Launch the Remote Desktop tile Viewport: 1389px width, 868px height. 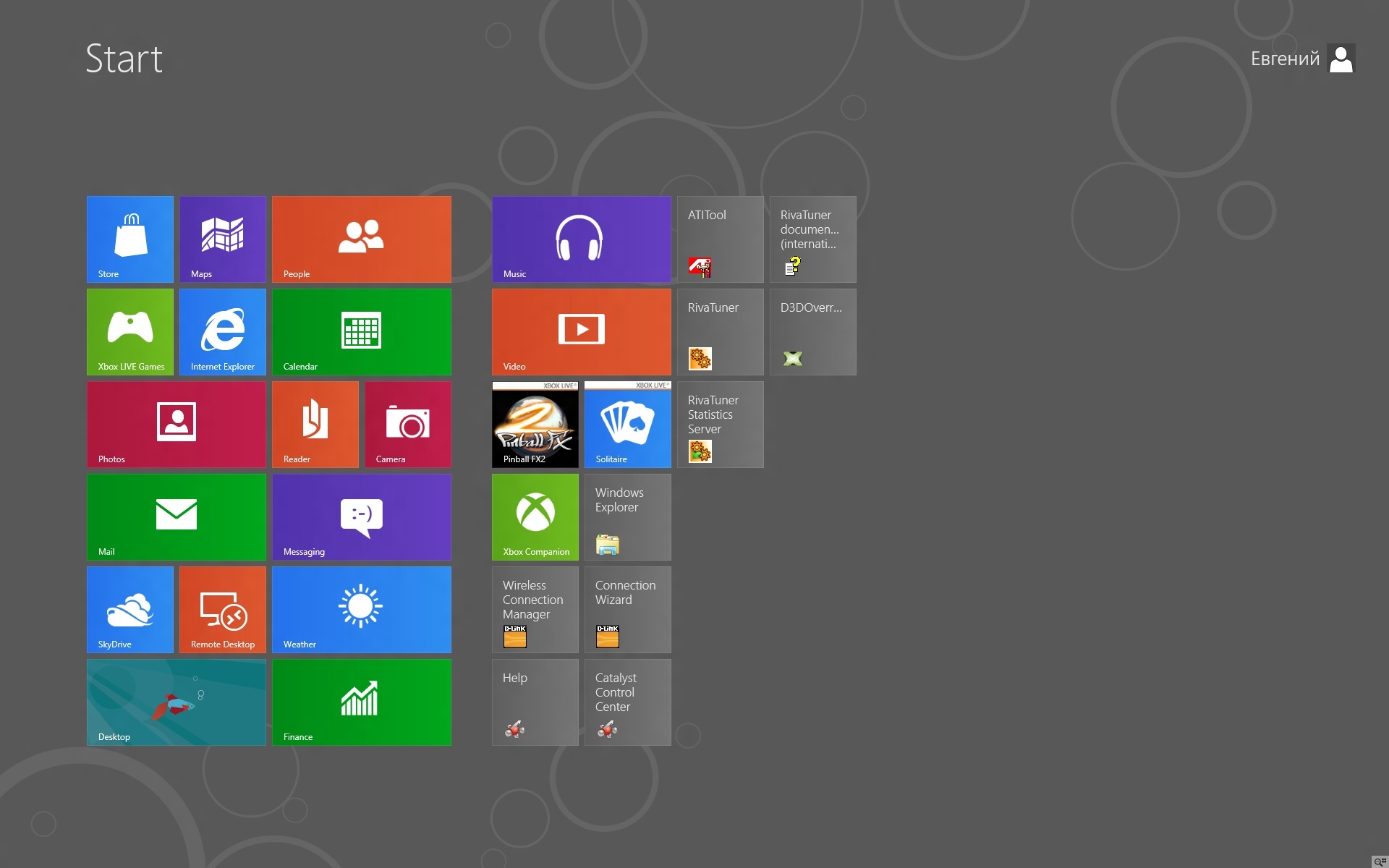pos(223,610)
